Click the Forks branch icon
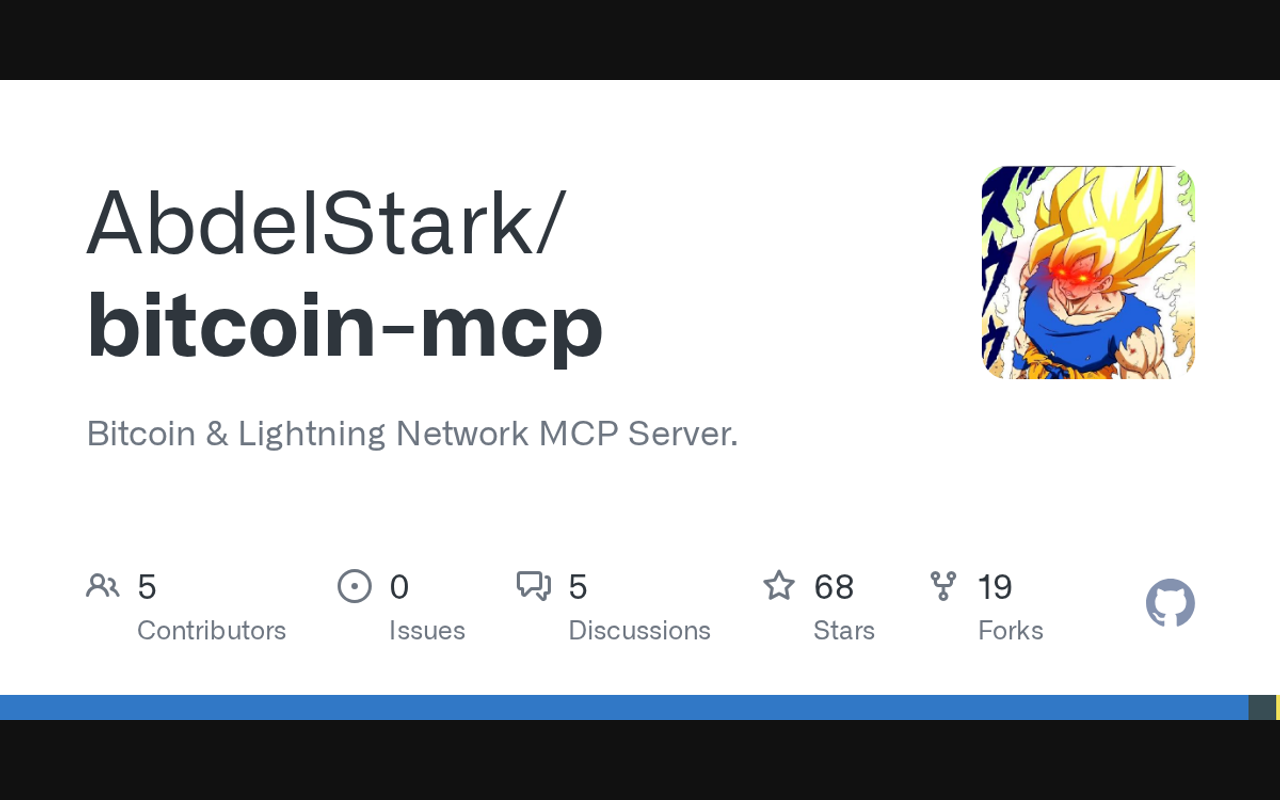The image size is (1280, 800). tap(943, 586)
